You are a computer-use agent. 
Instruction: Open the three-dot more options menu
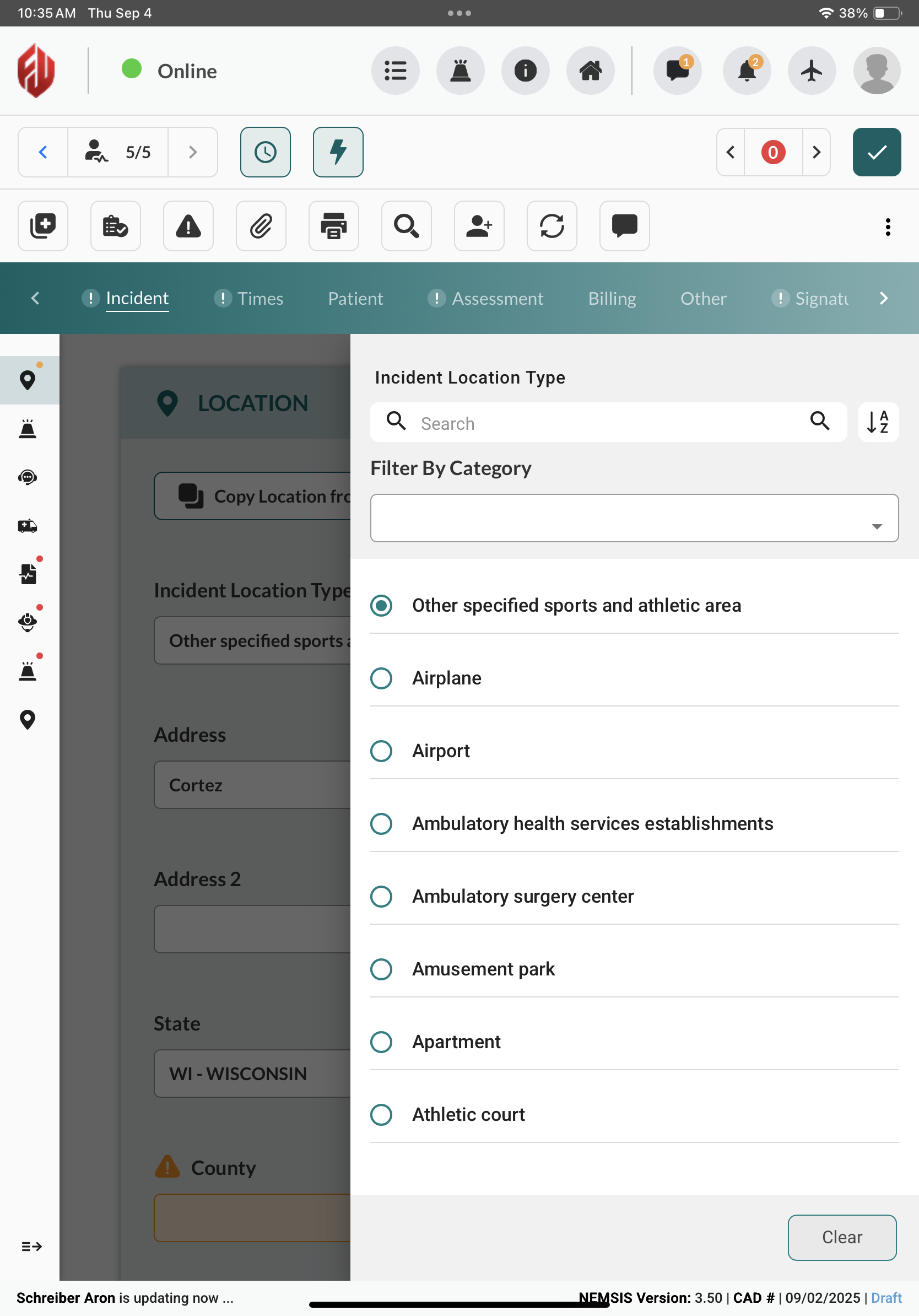pyautogui.click(x=888, y=227)
